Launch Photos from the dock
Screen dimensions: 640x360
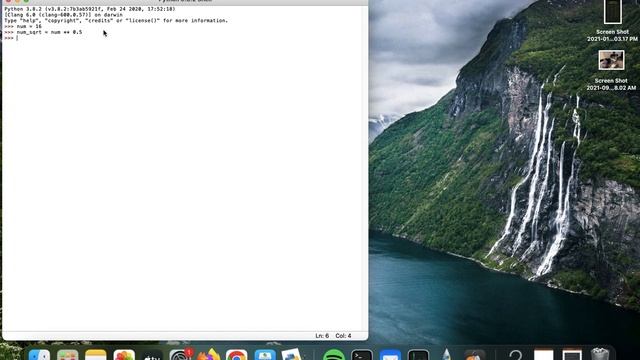124,355
